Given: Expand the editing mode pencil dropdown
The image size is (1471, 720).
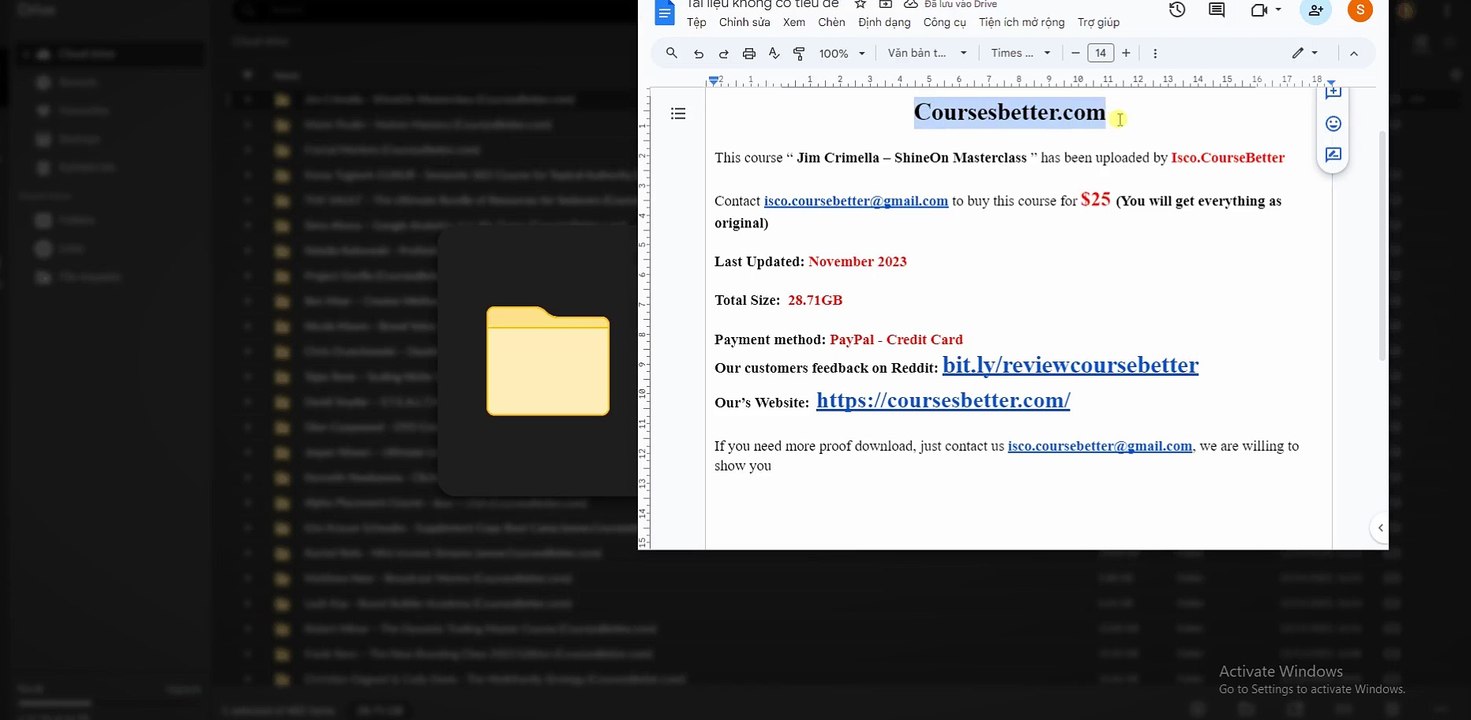Looking at the screenshot, I should coord(1305,53).
